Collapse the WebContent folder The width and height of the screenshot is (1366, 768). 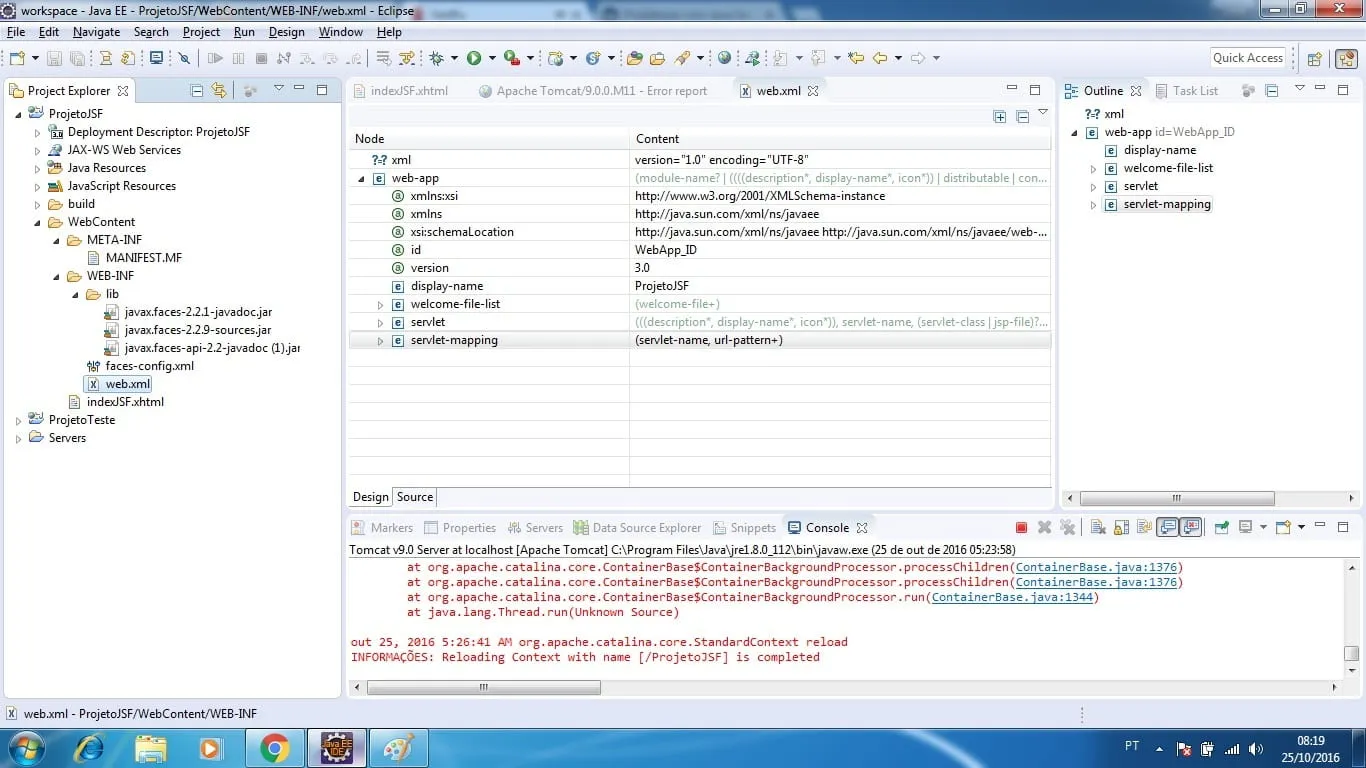coord(37,223)
